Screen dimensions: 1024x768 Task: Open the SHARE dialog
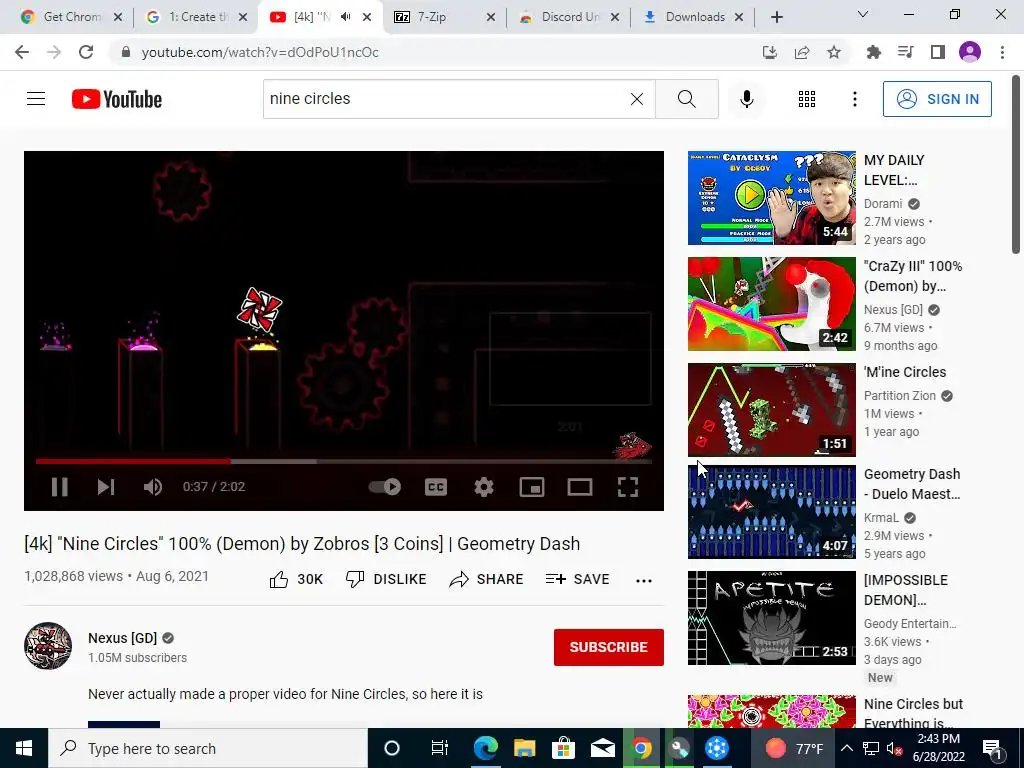(x=486, y=579)
